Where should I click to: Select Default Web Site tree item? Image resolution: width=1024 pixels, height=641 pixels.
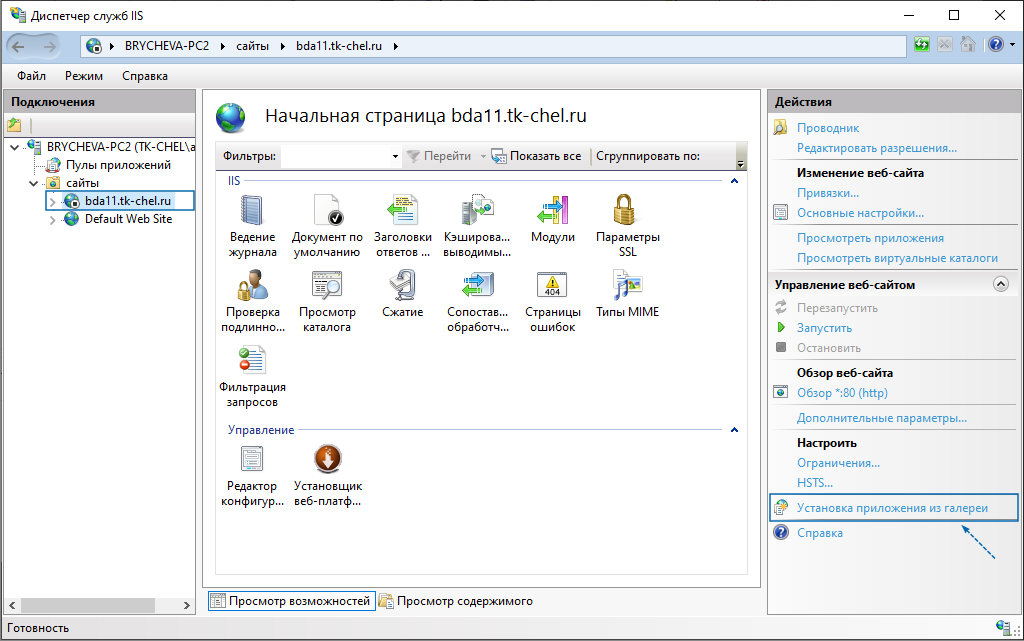click(x=128, y=219)
